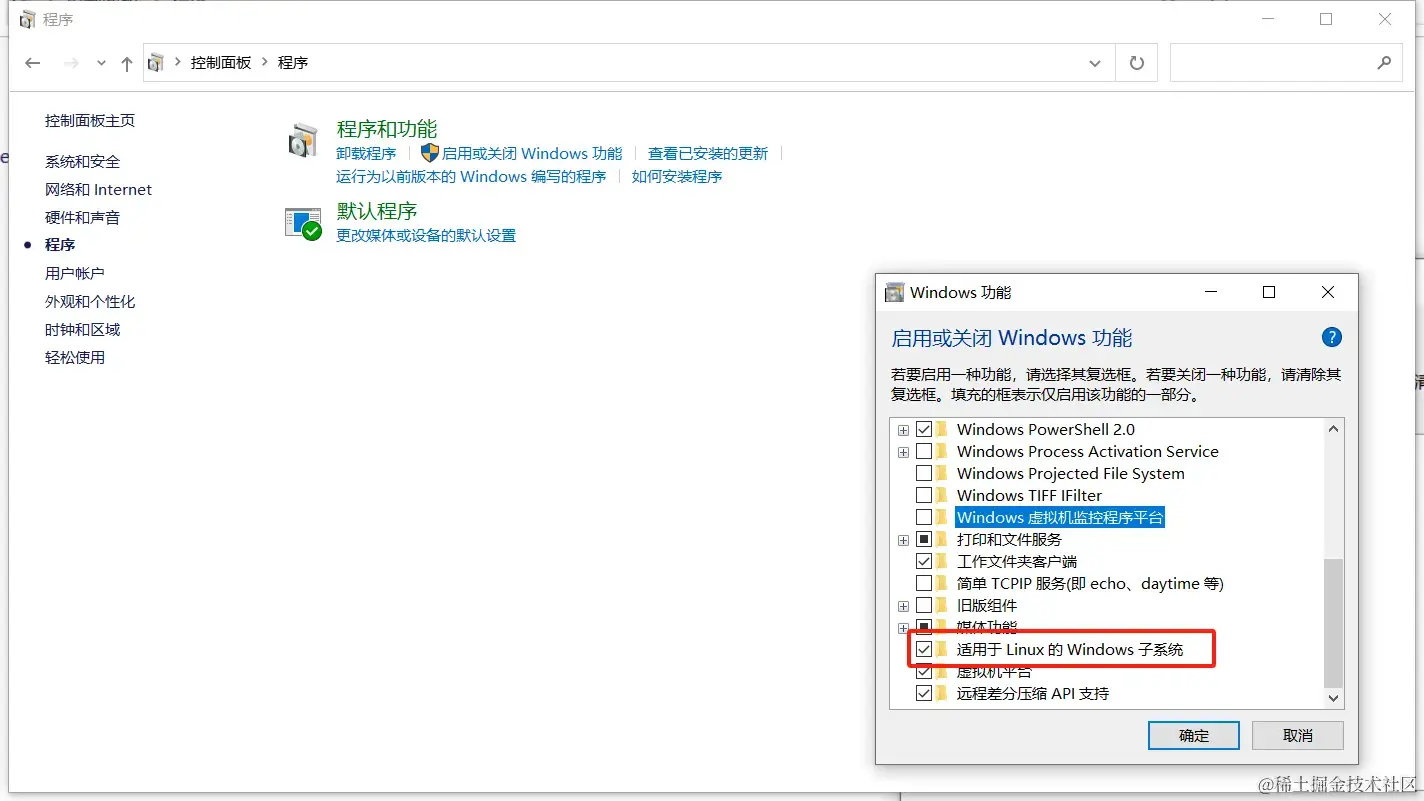Click the Programs and Features icon
Screen dimensions: 1424x801
(303, 141)
